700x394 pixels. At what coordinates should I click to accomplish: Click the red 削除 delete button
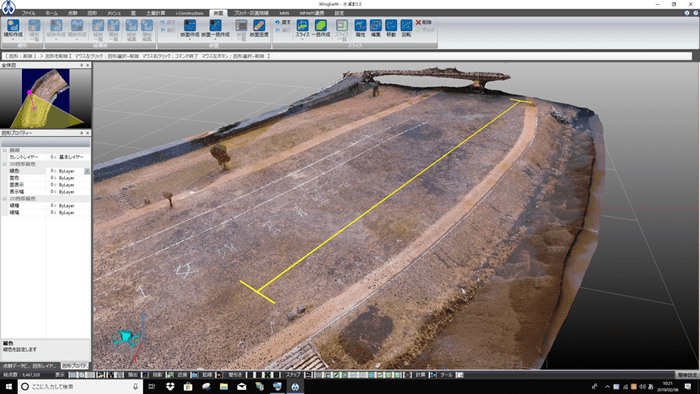[x=424, y=22]
